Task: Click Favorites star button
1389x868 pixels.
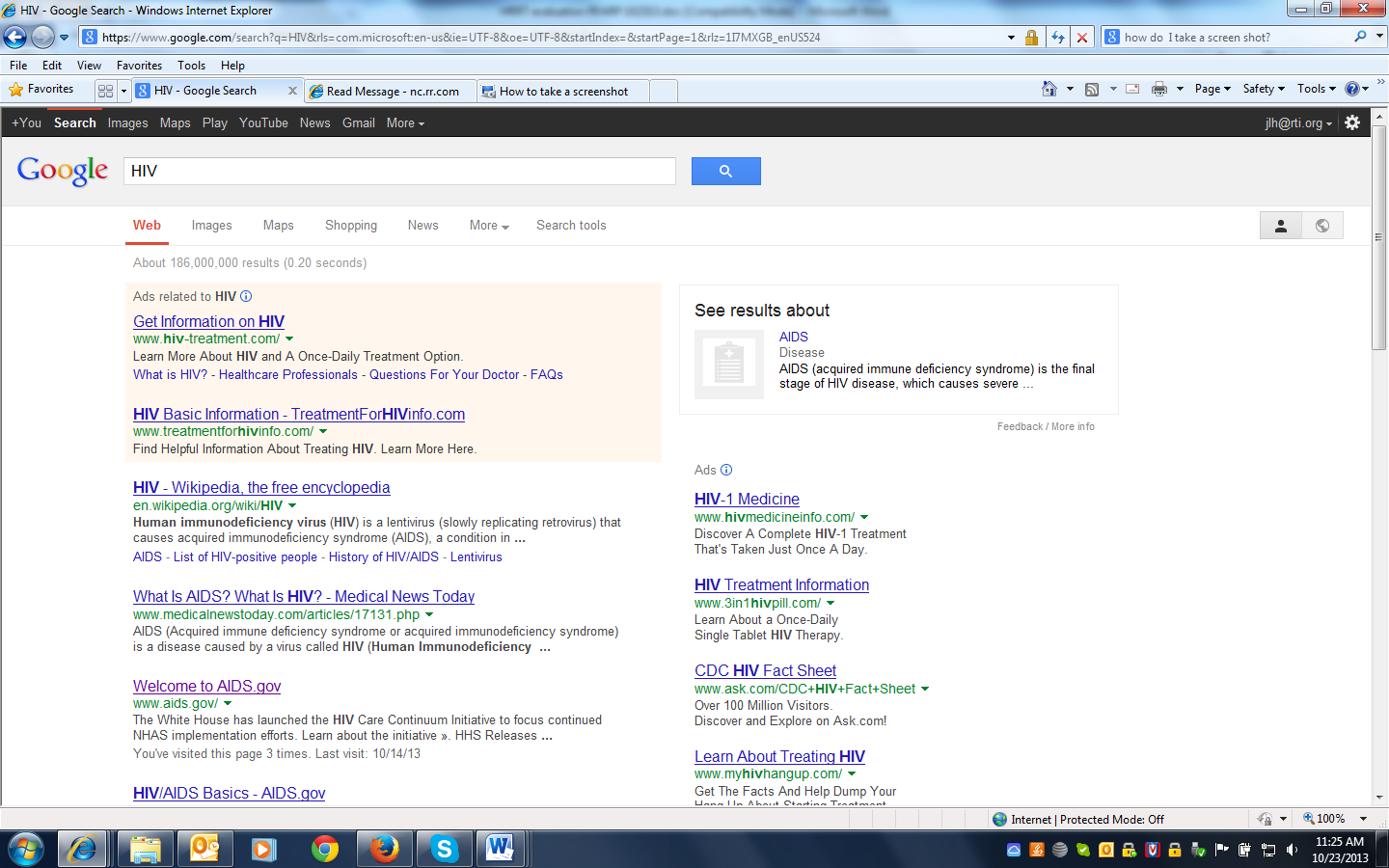Action: pyautogui.click(x=41, y=89)
